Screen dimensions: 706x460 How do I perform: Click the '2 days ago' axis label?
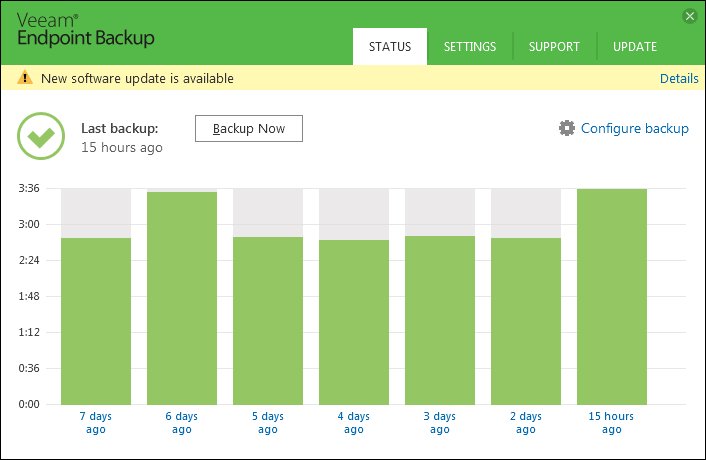[x=526, y=423]
